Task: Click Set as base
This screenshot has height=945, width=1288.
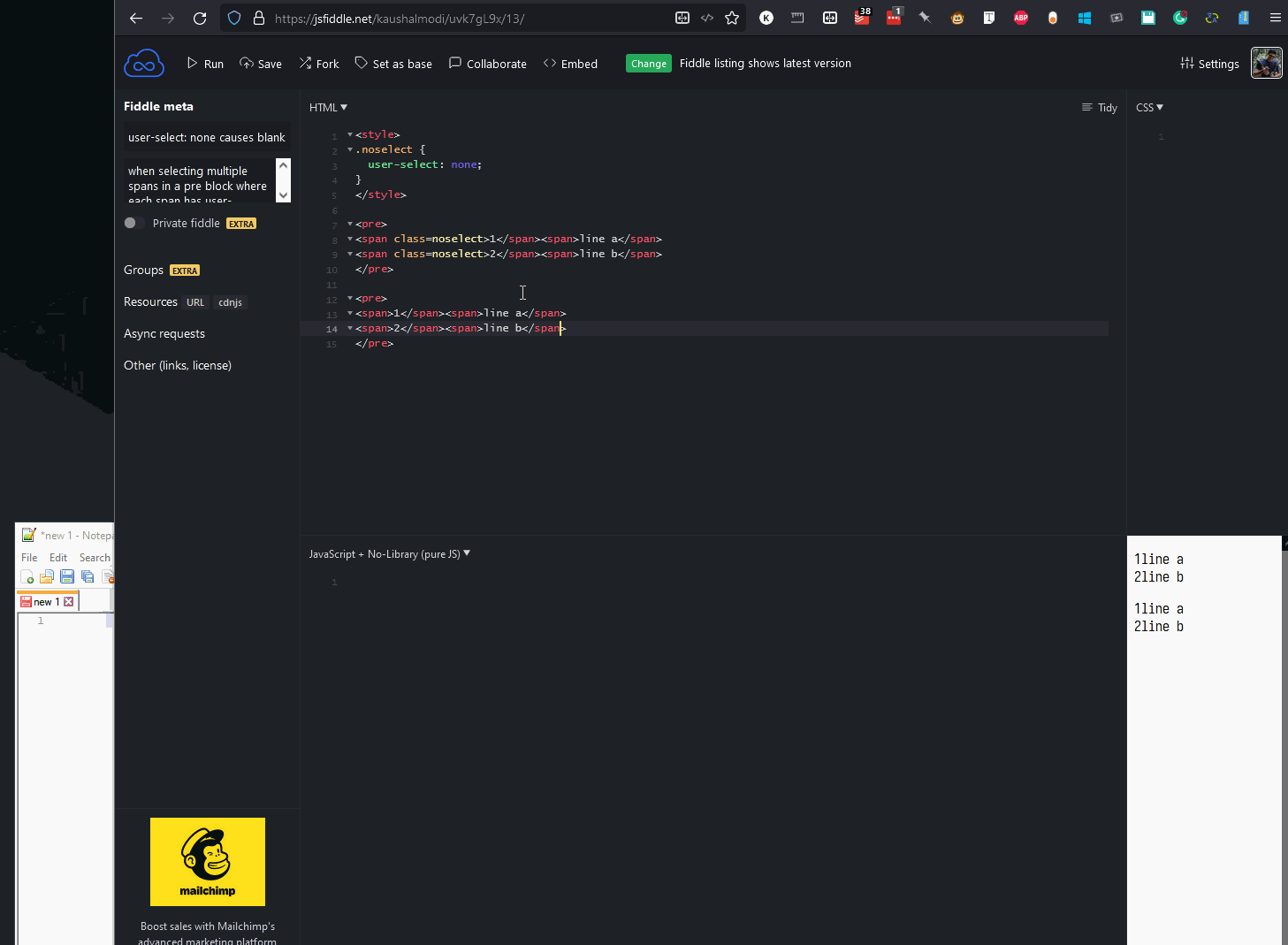Action: click(x=393, y=63)
